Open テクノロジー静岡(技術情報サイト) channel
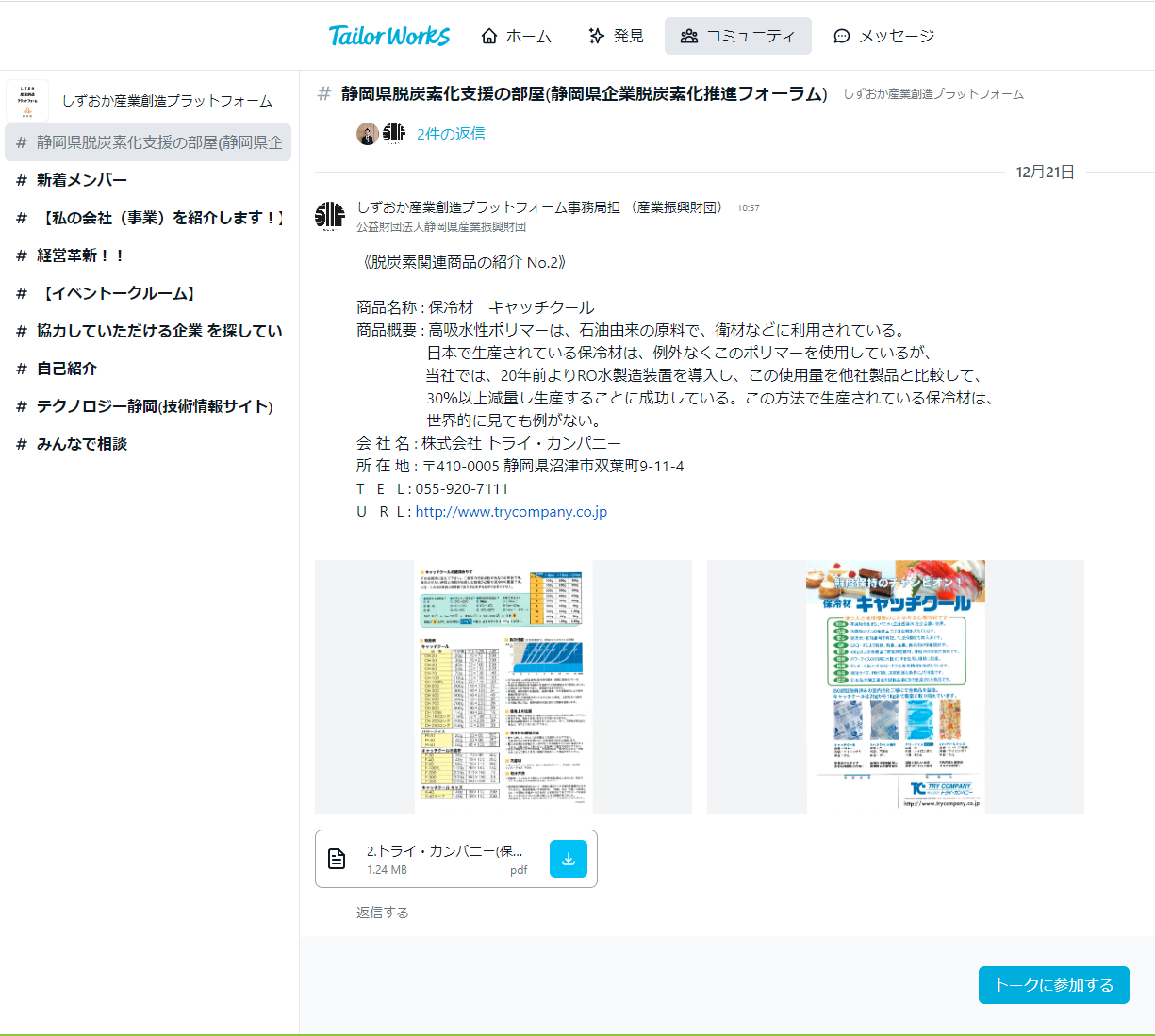The width and height of the screenshot is (1155, 1036). pos(148,406)
